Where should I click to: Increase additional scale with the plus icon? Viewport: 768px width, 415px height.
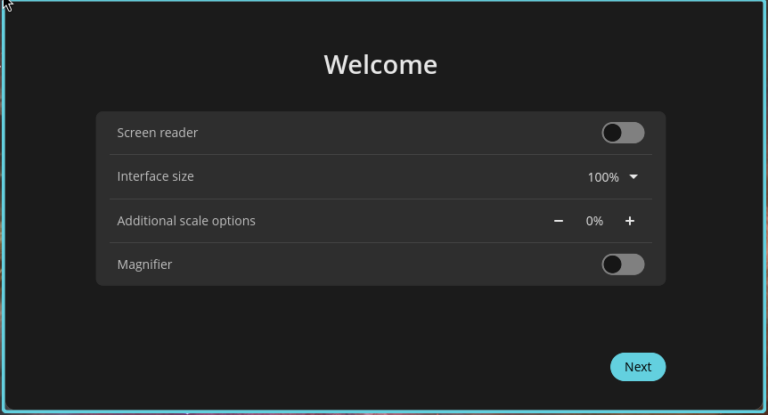630,221
